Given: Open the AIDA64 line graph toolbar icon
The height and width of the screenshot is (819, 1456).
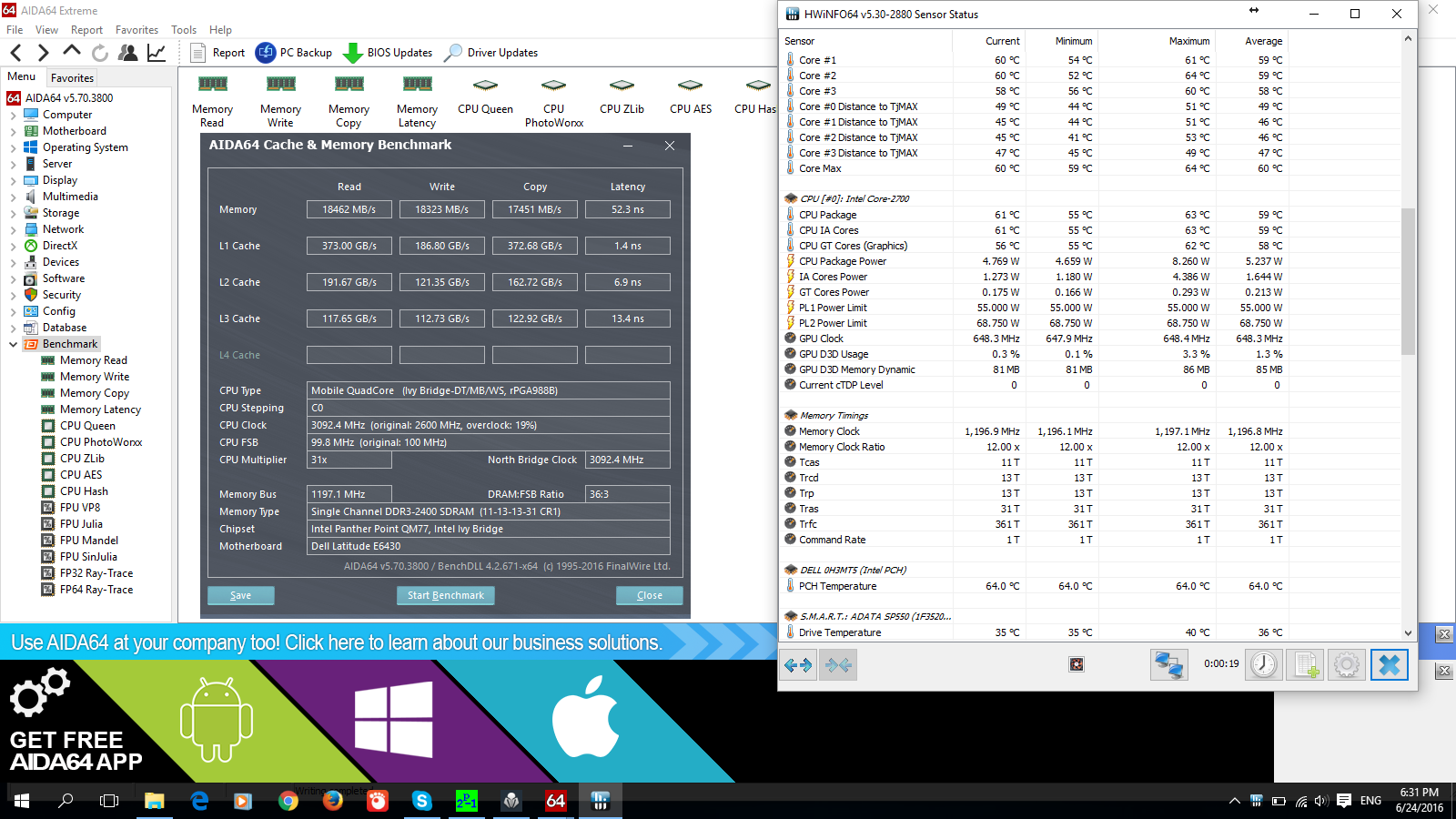Looking at the screenshot, I should [157, 53].
